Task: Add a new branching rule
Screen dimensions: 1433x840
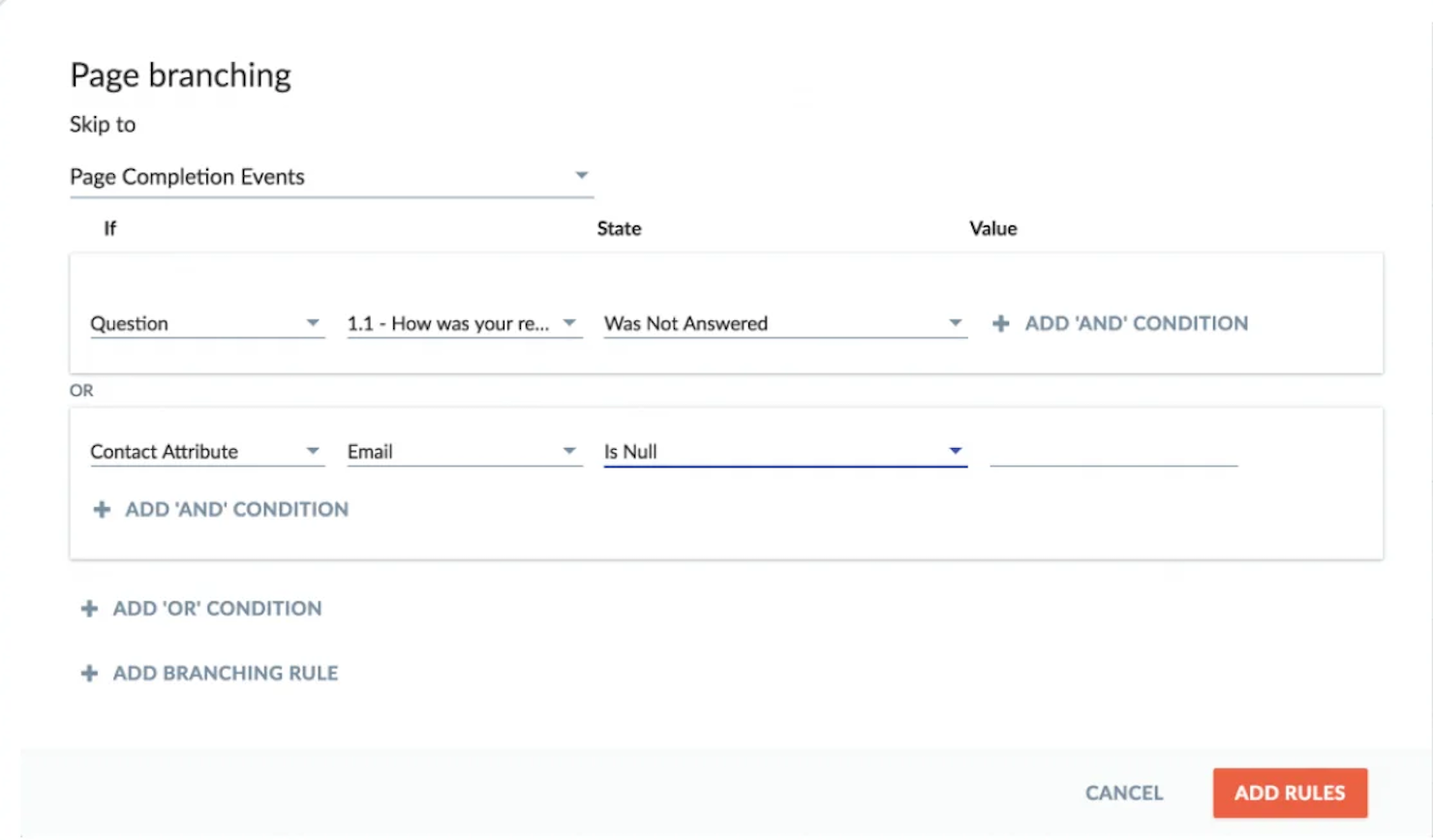Action: [225, 673]
